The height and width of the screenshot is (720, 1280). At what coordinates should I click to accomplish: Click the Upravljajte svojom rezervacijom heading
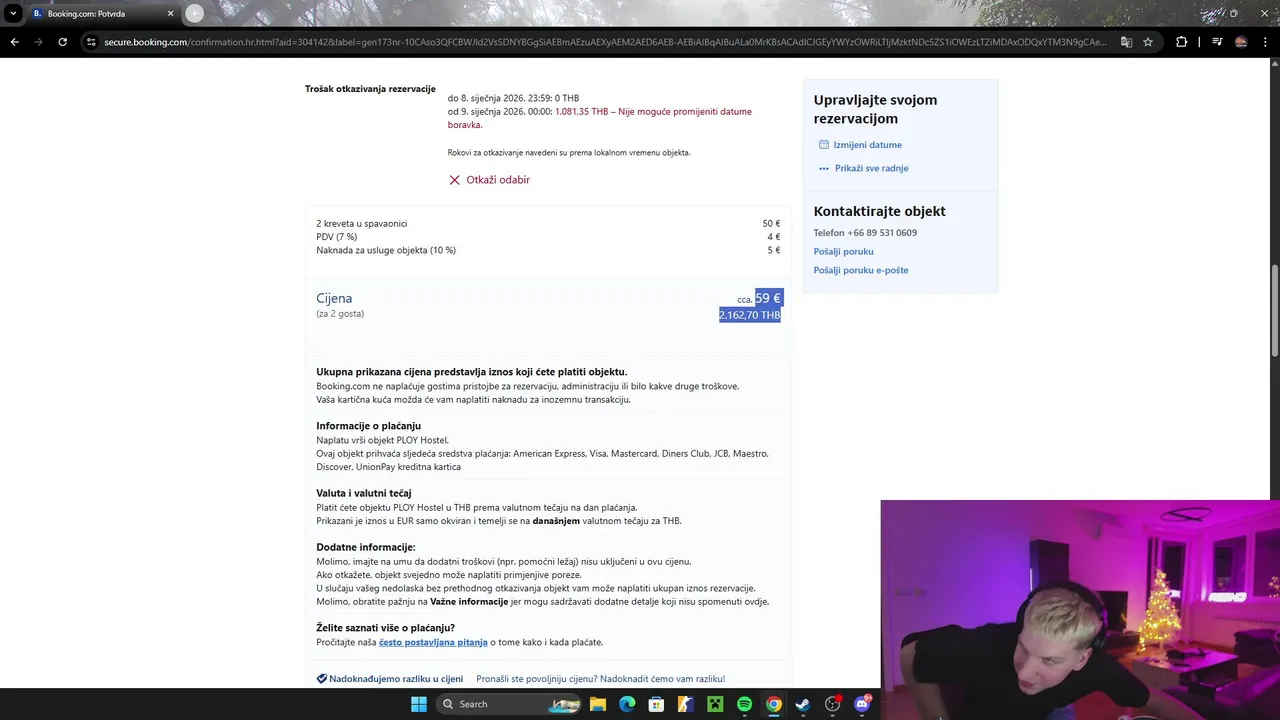click(875, 109)
